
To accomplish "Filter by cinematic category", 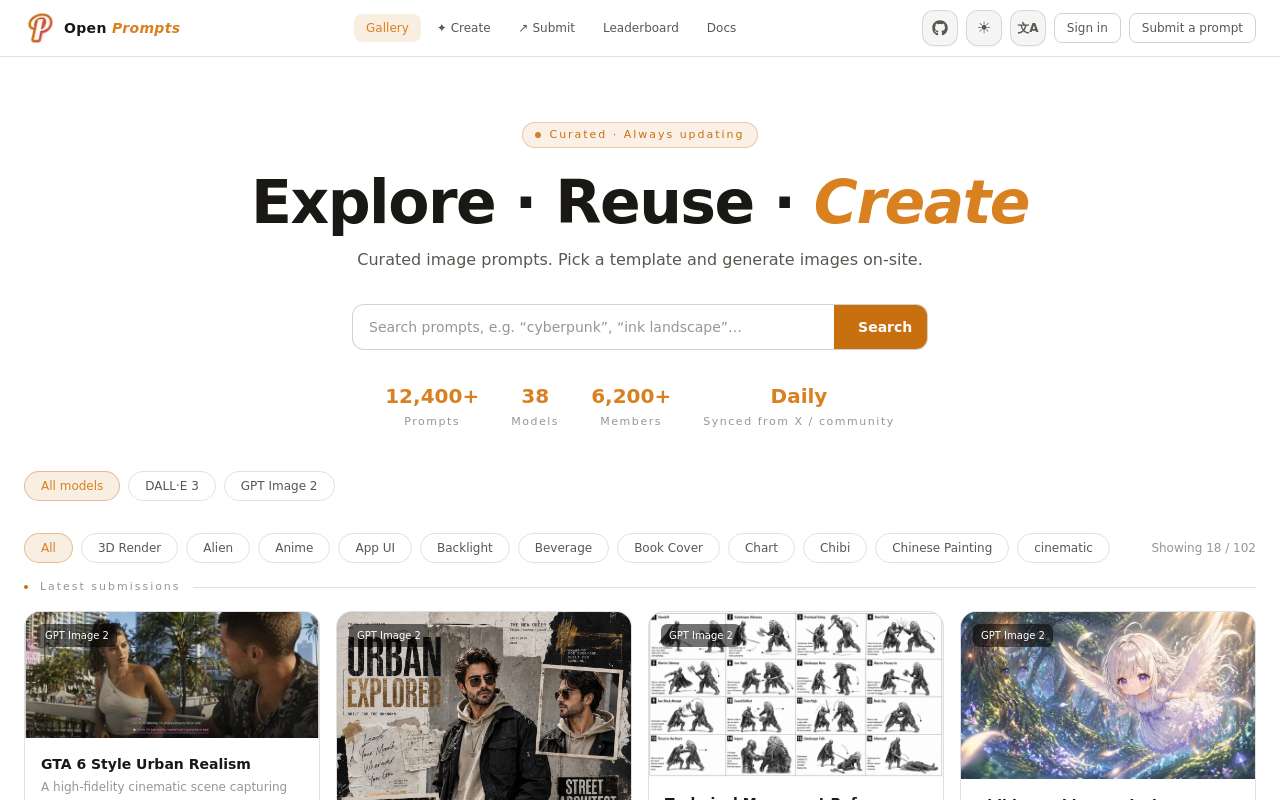I will tap(1063, 548).
